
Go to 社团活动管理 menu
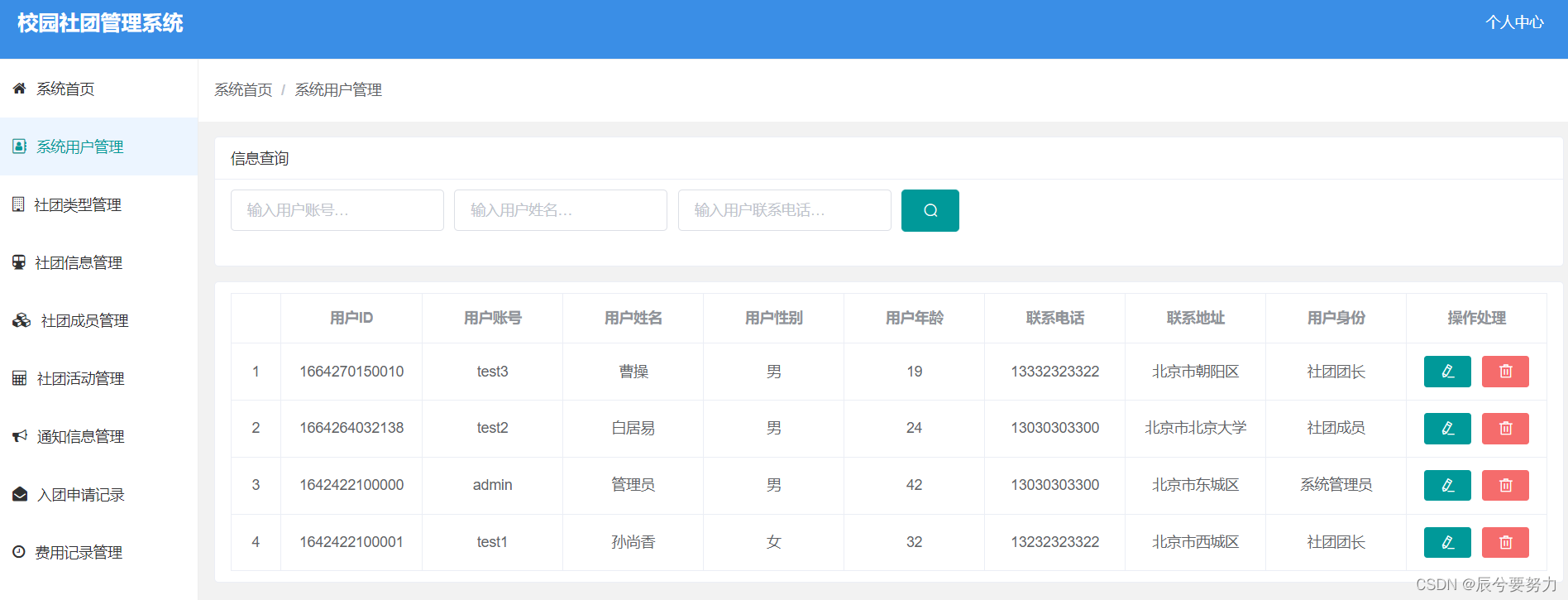(x=99, y=378)
